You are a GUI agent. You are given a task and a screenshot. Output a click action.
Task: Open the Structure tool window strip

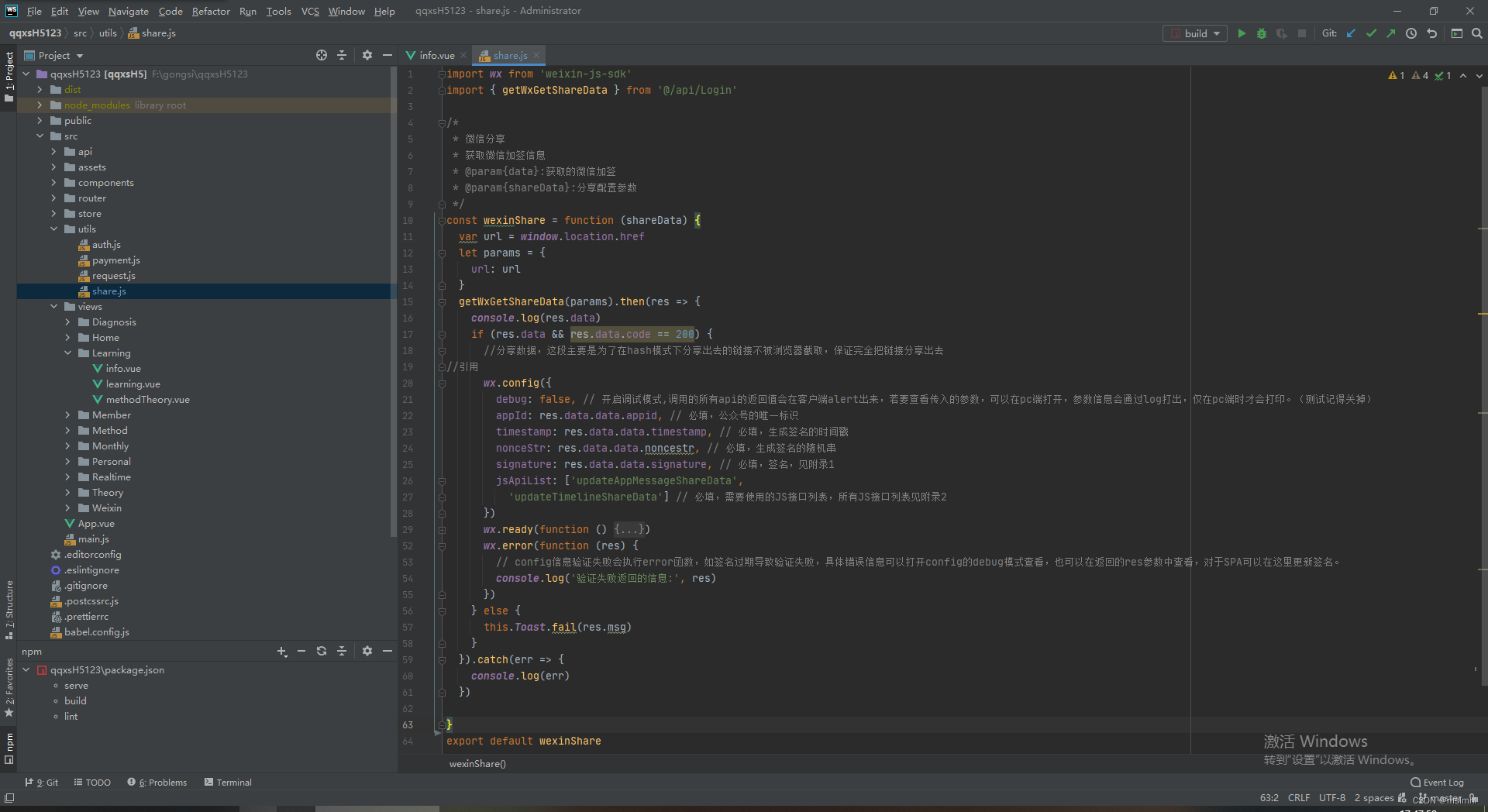click(x=9, y=609)
